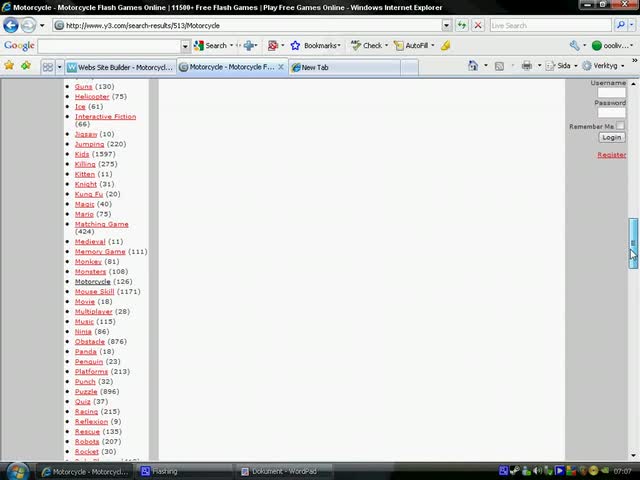Viewport: 640px width, 480px height.
Task: Open the Quick Tabs grid icon
Action: [48, 67]
